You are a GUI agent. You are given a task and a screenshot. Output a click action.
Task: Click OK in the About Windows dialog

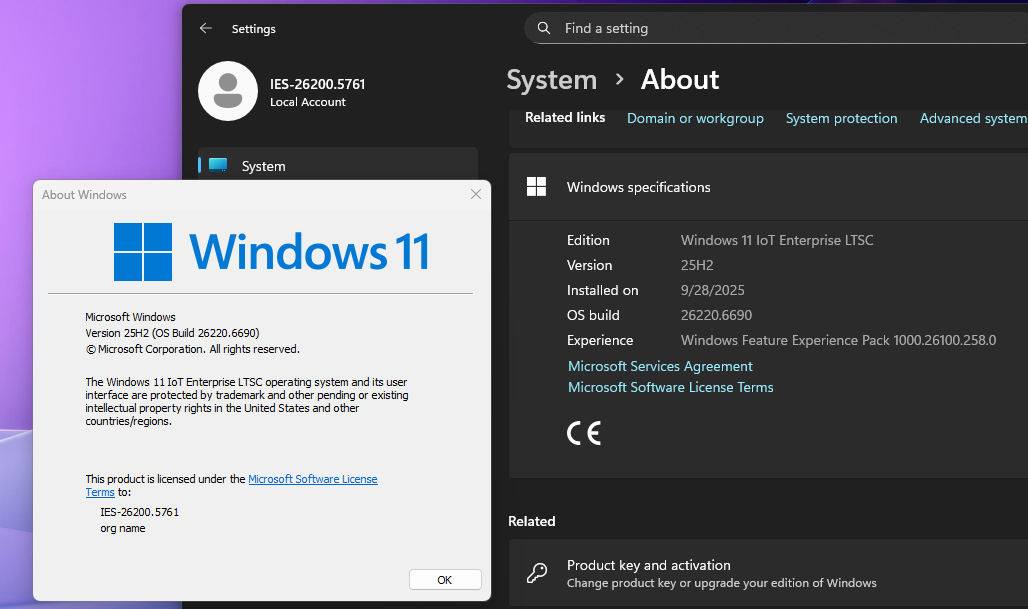(x=445, y=580)
